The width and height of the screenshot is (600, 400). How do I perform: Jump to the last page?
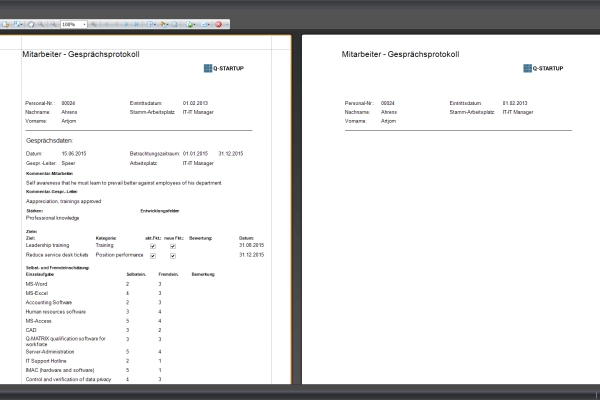(x=136, y=24)
